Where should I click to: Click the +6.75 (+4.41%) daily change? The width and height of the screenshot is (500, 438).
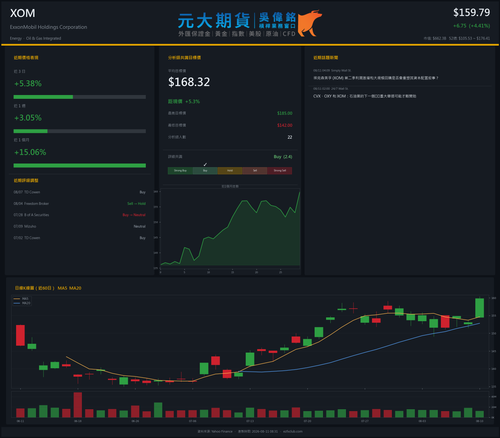click(471, 26)
